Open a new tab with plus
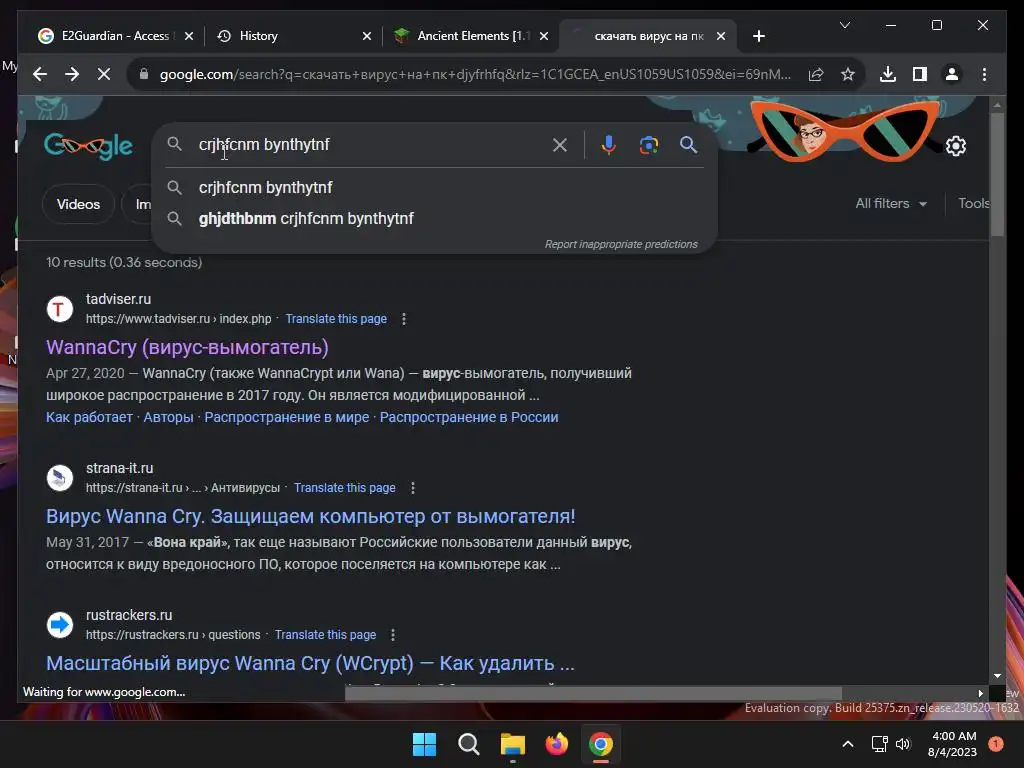1024x768 pixels. 759,36
